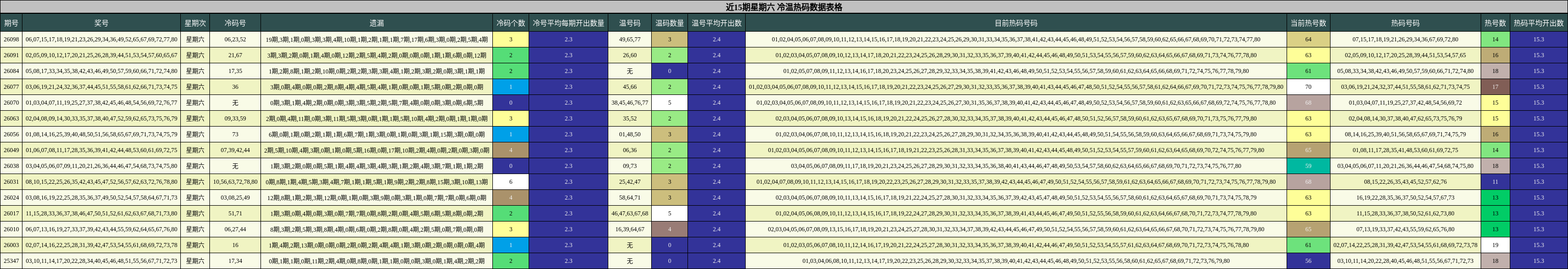This screenshot has height=269, width=1568.
Task: Click warm codes cell 46,47,63,67,68
Action: 630,213
